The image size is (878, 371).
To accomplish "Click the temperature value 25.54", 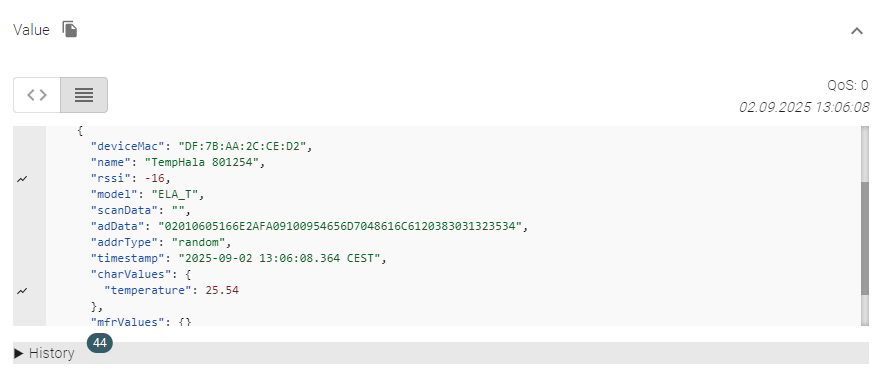I will (x=222, y=290).
